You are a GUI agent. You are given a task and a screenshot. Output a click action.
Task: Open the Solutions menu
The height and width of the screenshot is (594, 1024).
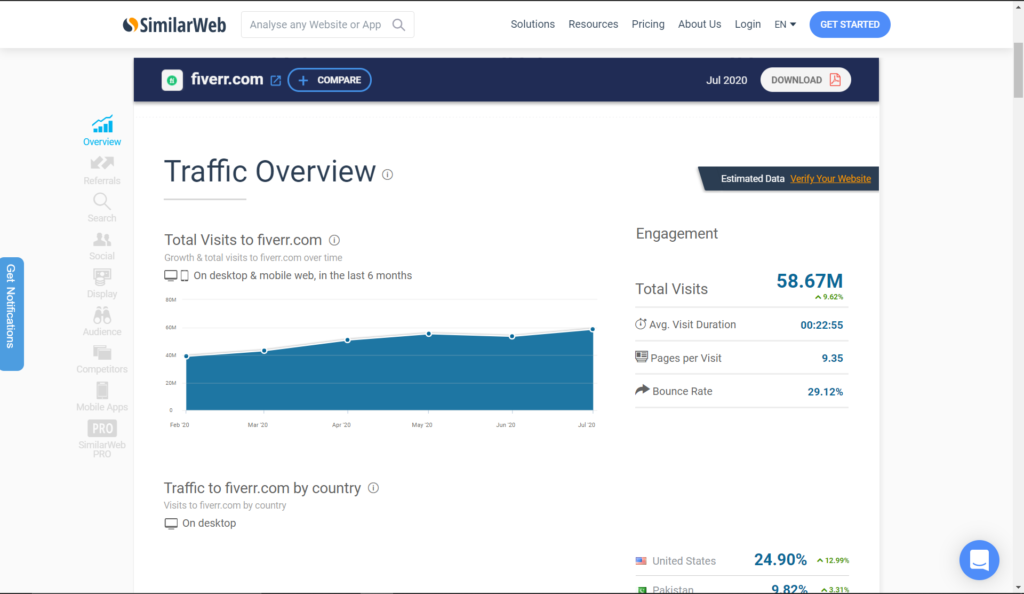click(532, 25)
